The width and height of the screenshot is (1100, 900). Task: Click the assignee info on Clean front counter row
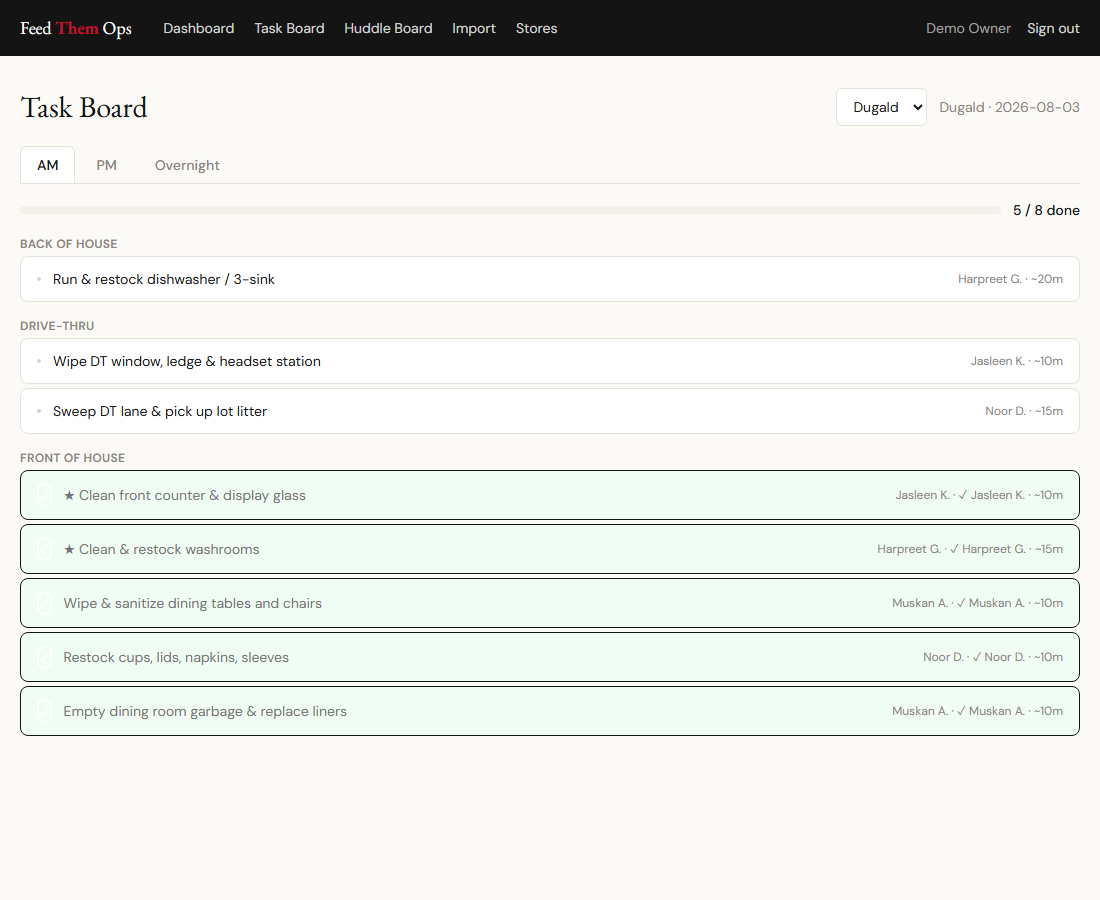tap(979, 495)
